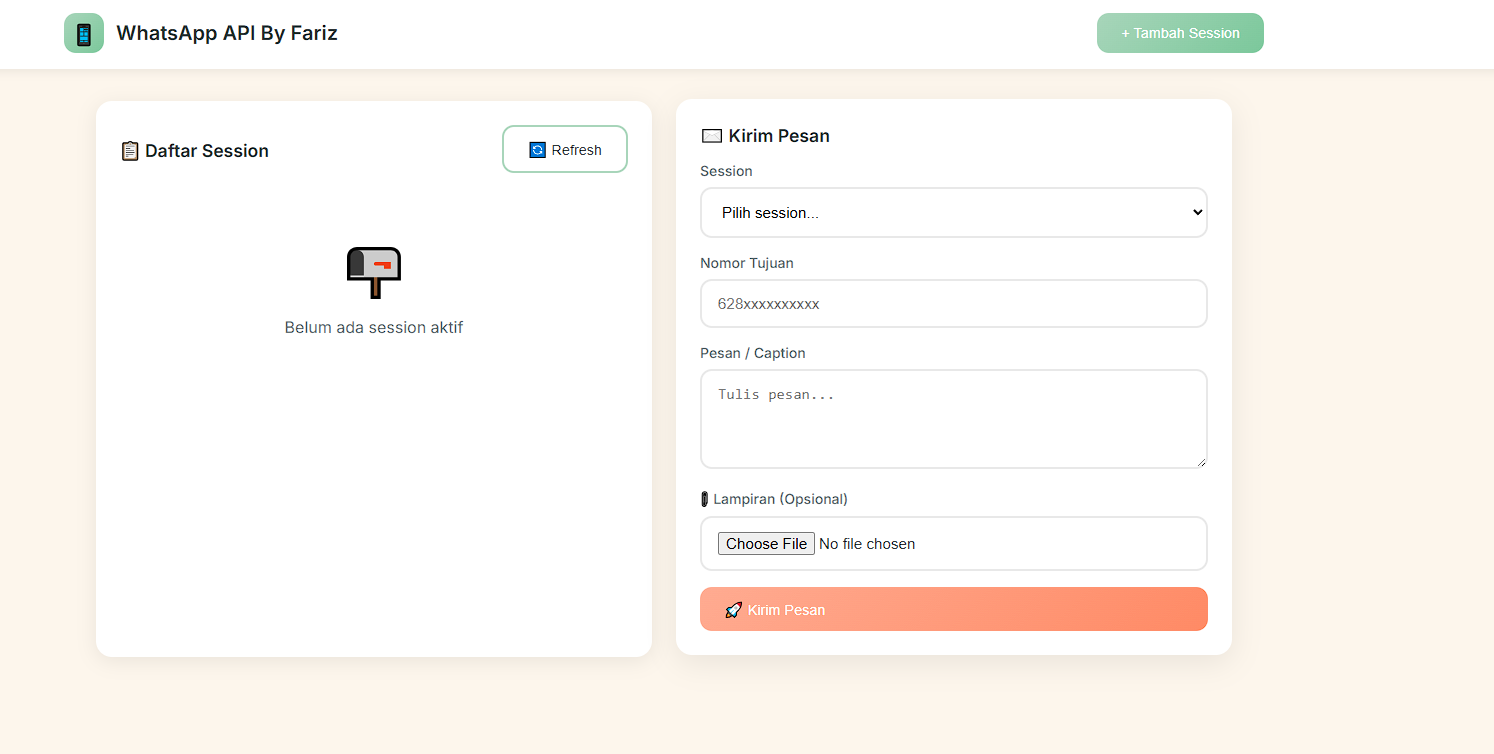Click the Nomor Tujuan label
Image resolution: width=1494 pixels, height=754 pixels.
pos(747,263)
